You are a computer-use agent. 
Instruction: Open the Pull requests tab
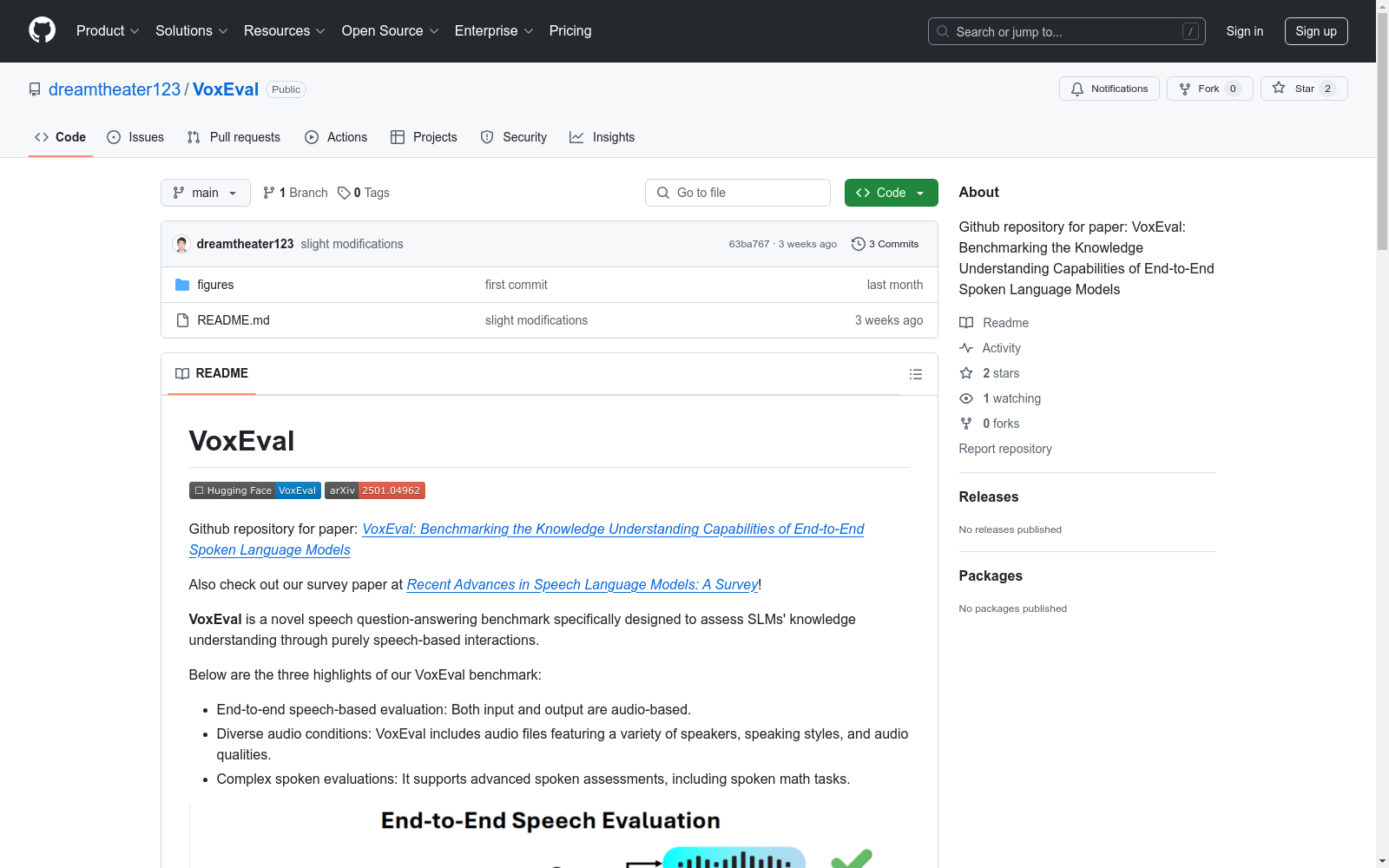pyautogui.click(x=234, y=137)
